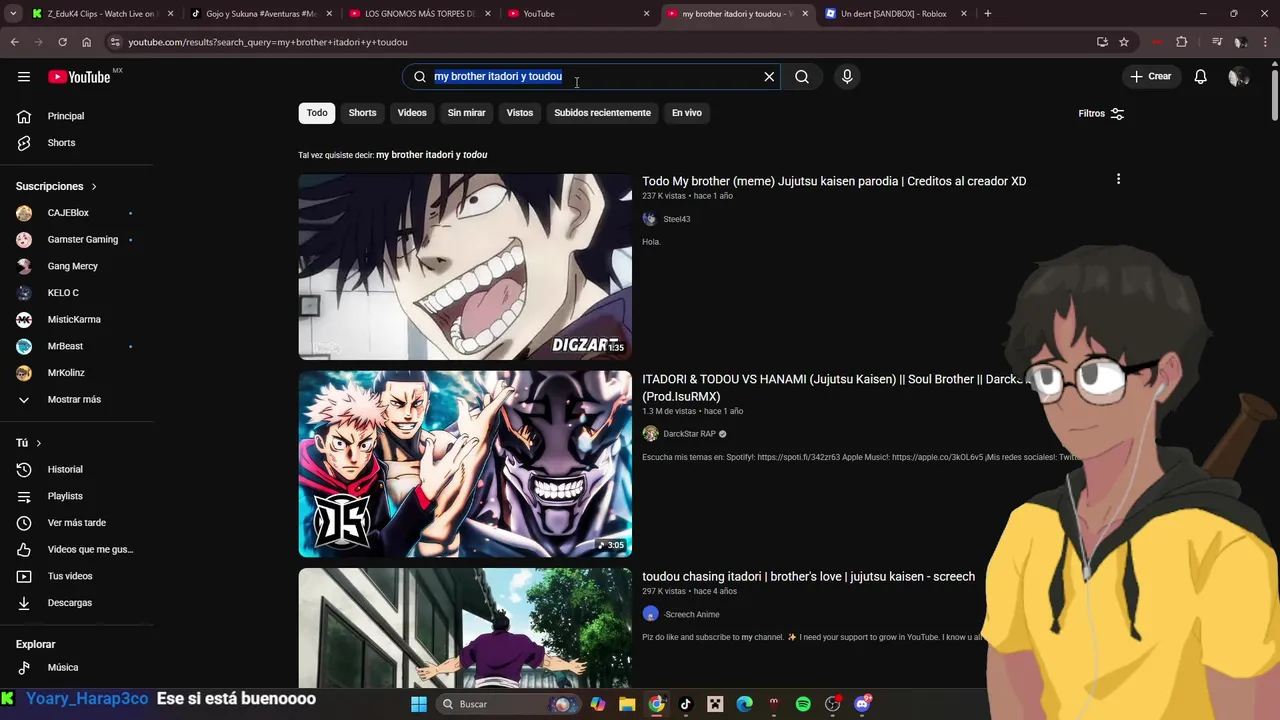The image size is (1280, 720).
Task: Select the Vistos filter chip
Action: [520, 113]
